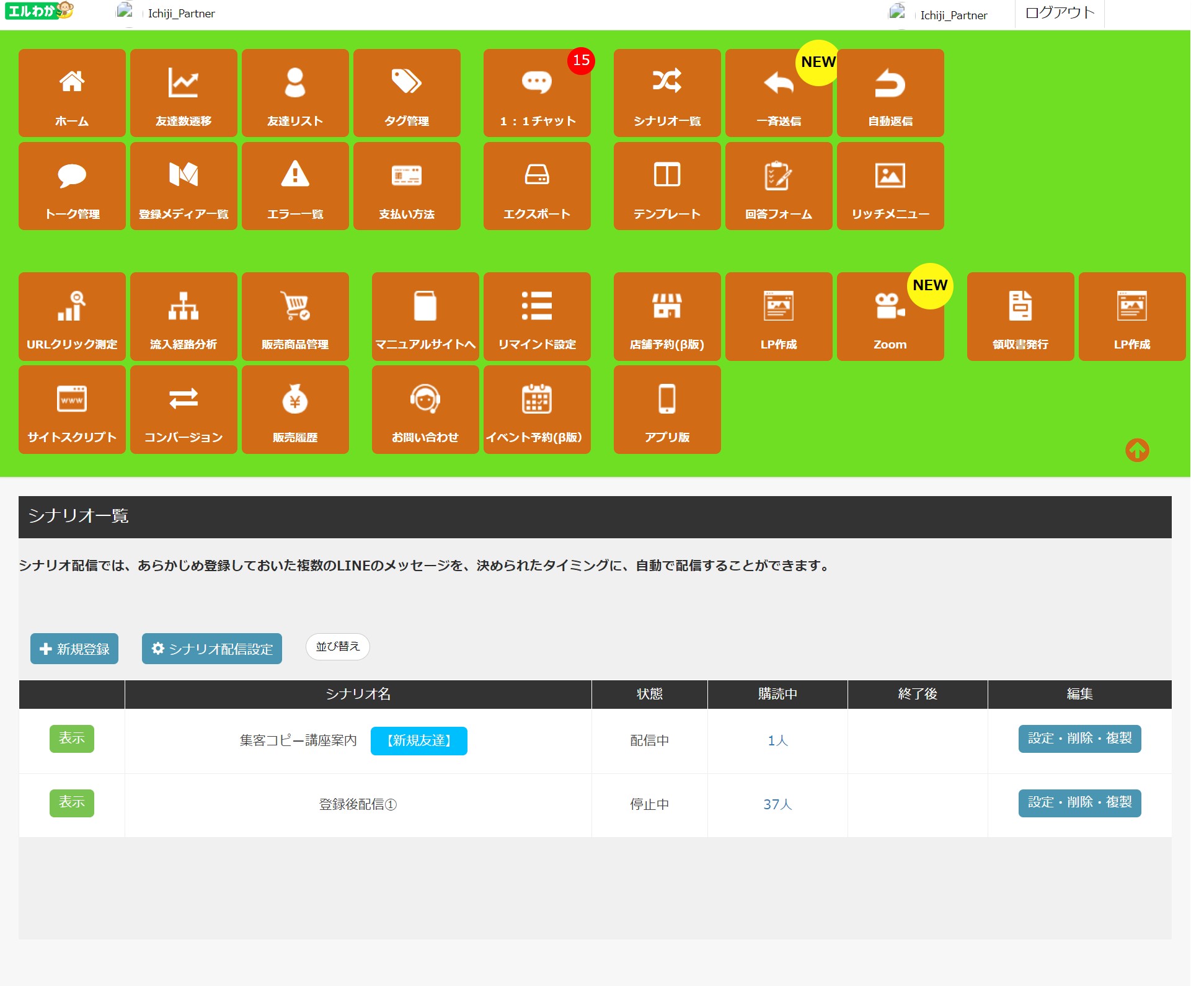Viewport: 1204px width, 986px height.
Task: Open 回答フォーム answer form tile
Action: pos(779,186)
